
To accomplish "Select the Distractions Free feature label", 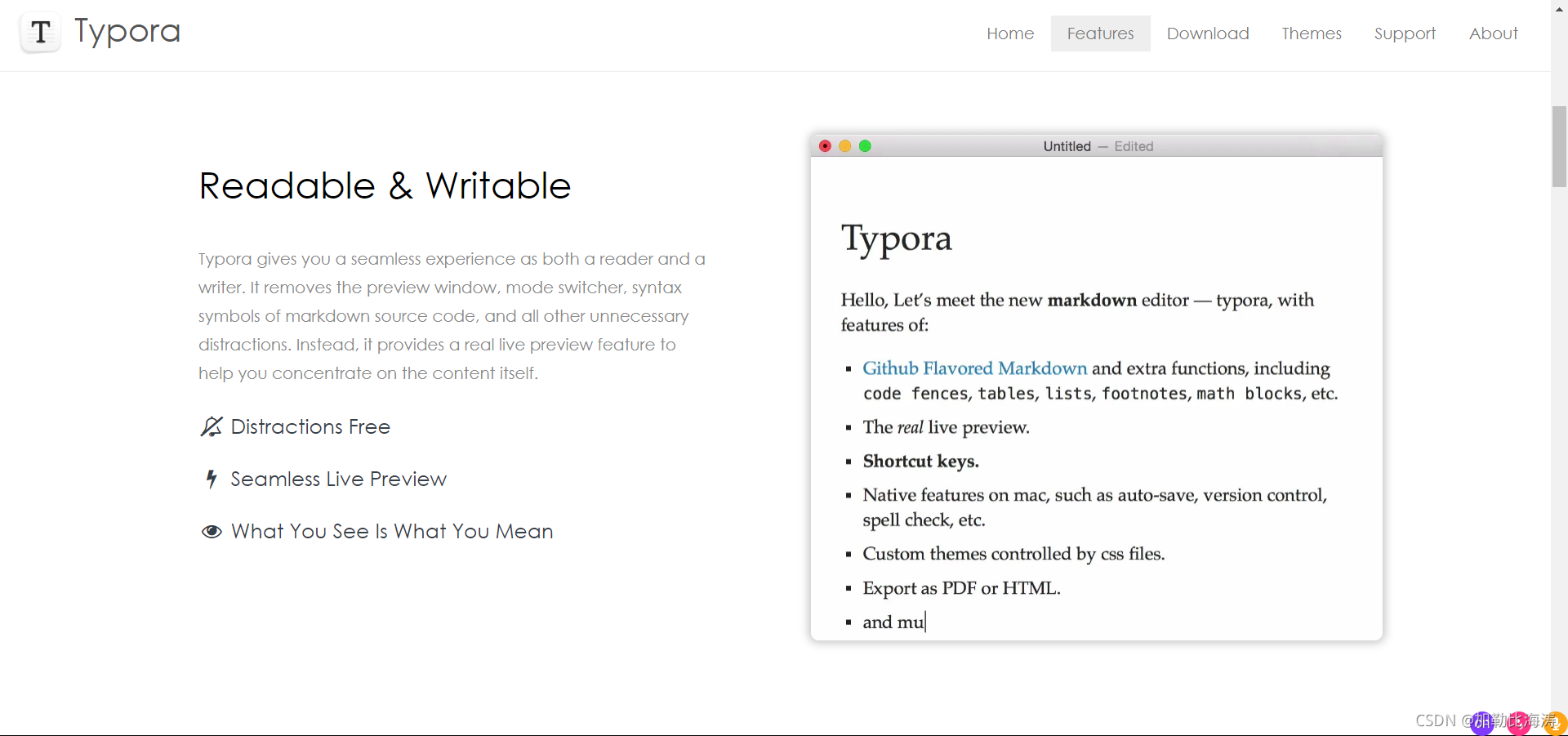I will click(310, 426).
